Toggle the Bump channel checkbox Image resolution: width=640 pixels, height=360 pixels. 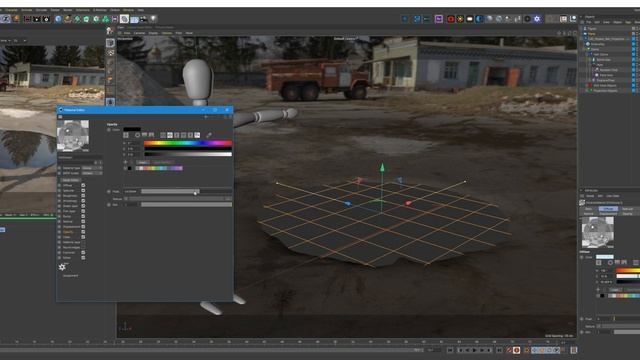83,216
